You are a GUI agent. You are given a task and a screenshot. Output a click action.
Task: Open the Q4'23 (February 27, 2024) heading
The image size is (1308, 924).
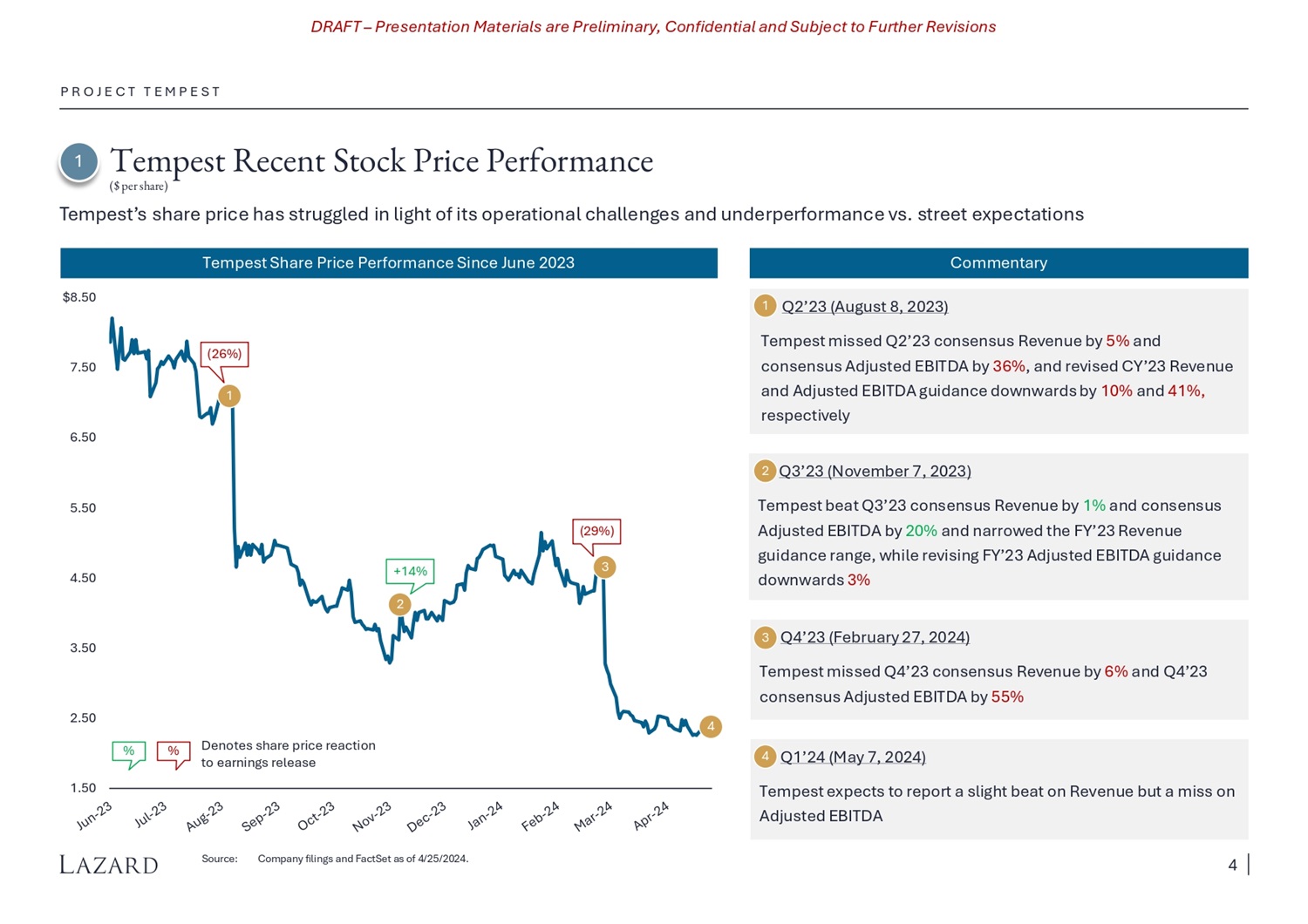[x=875, y=637]
